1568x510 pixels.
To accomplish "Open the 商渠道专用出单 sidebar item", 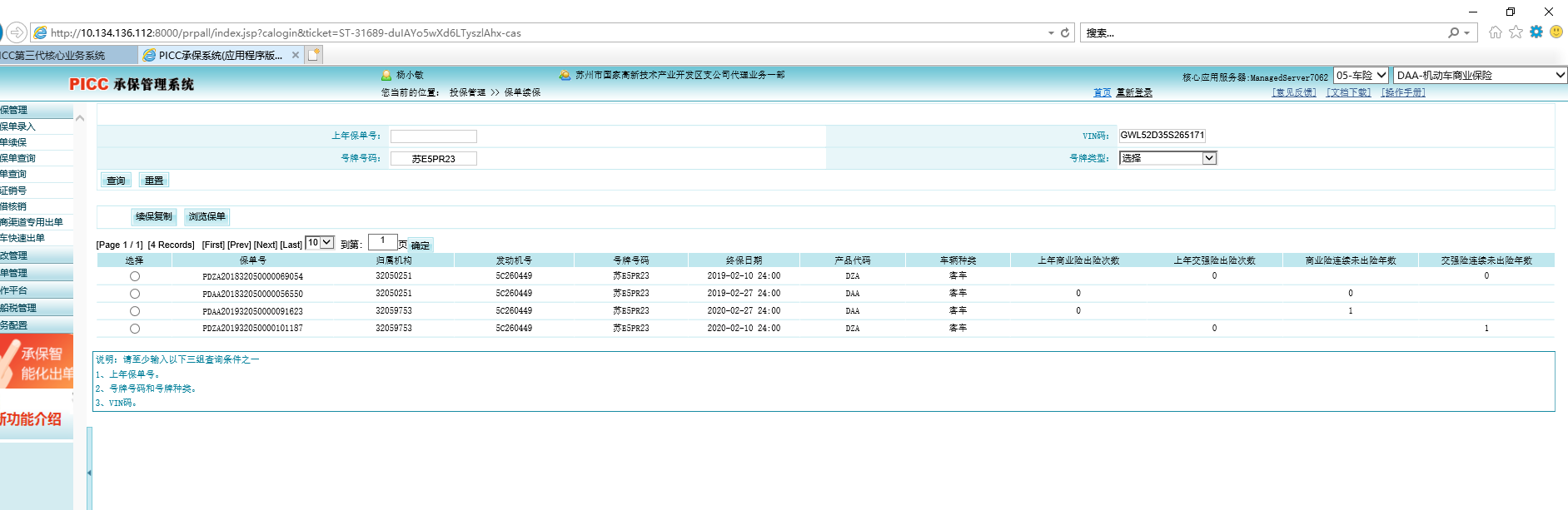I will pyautogui.click(x=32, y=222).
